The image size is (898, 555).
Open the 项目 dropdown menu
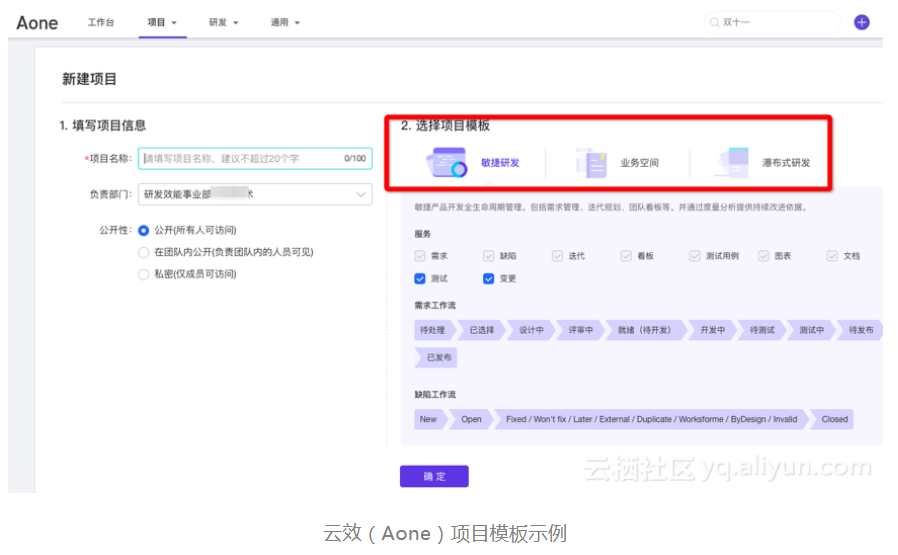point(162,22)
